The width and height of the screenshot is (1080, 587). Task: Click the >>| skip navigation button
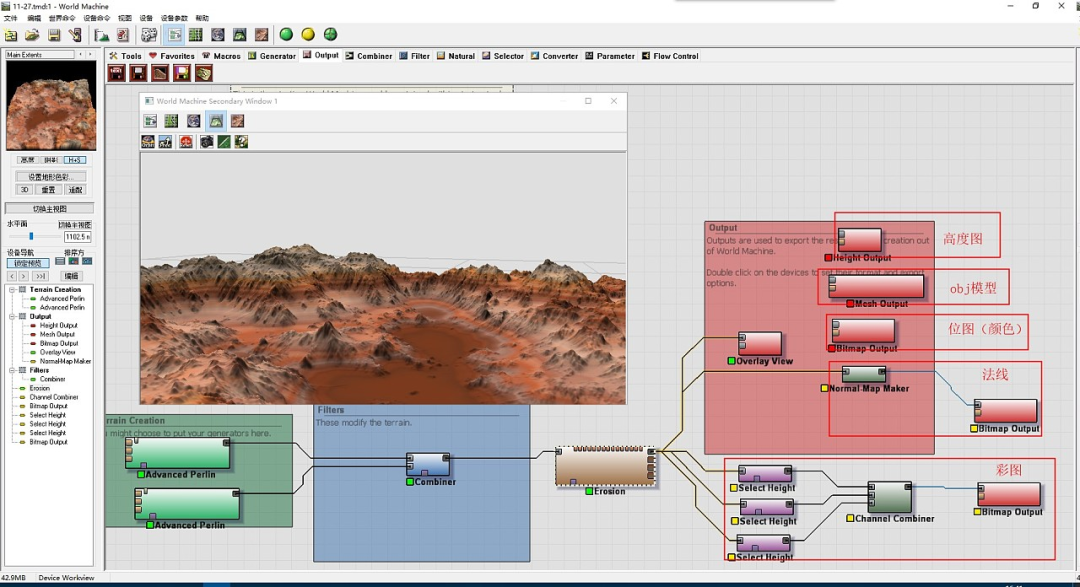(x=40, y=276)
